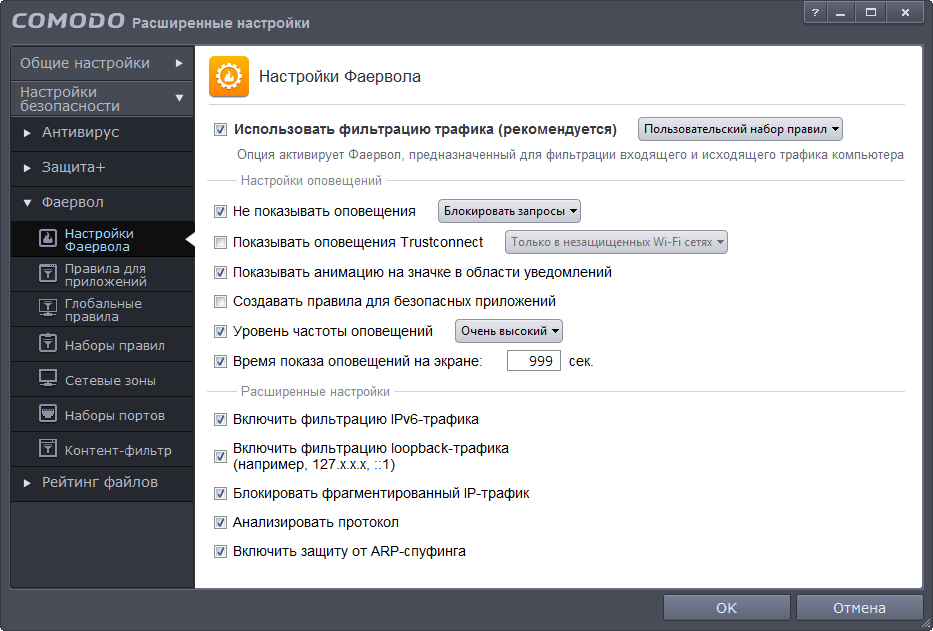933x631 pixels.
Task: Click the help question mark button
Action: pyautogui.click(x=816, y=13)
